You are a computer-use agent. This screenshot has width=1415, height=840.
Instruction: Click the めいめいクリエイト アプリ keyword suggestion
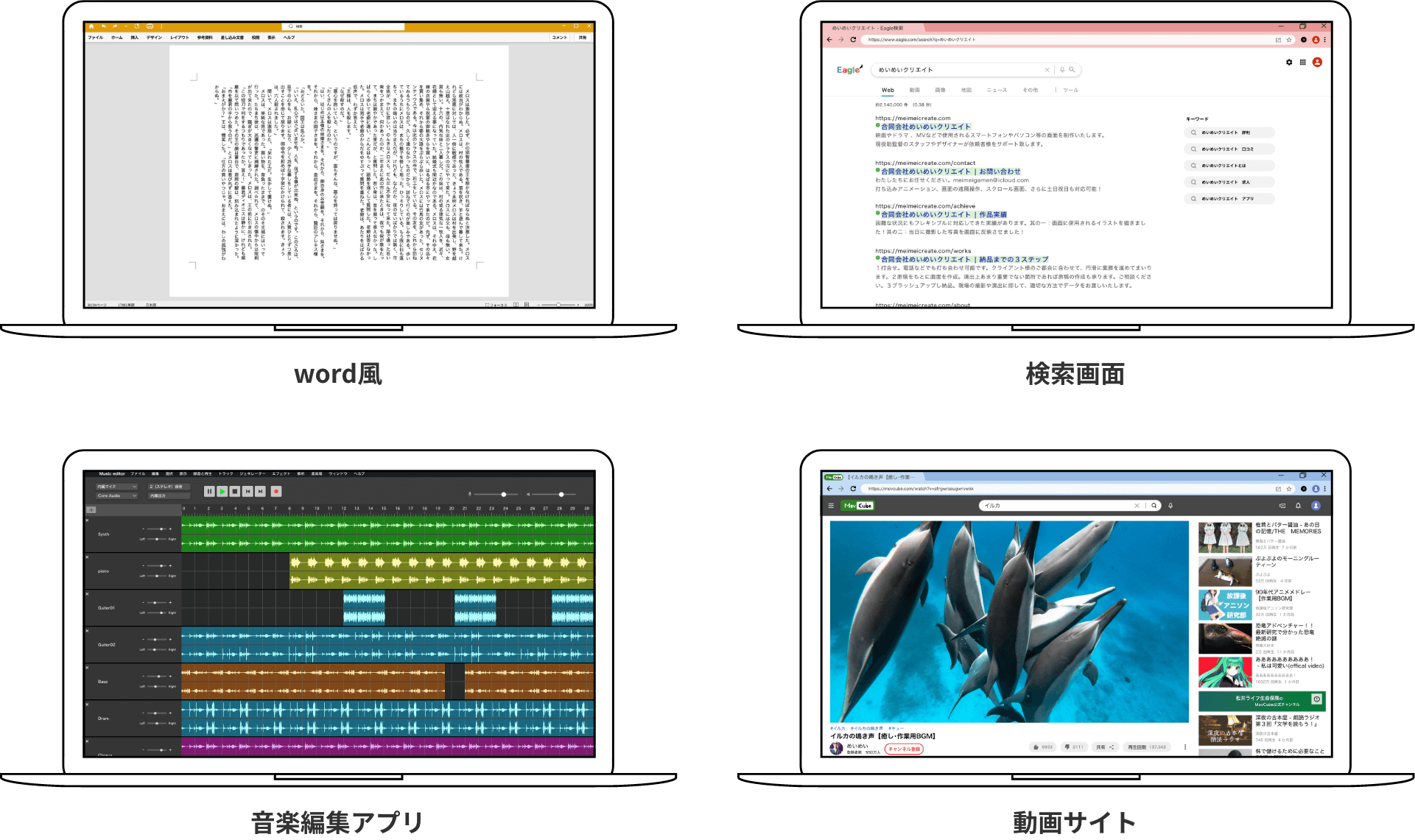pyautogui.click(x=1229, y=199)
